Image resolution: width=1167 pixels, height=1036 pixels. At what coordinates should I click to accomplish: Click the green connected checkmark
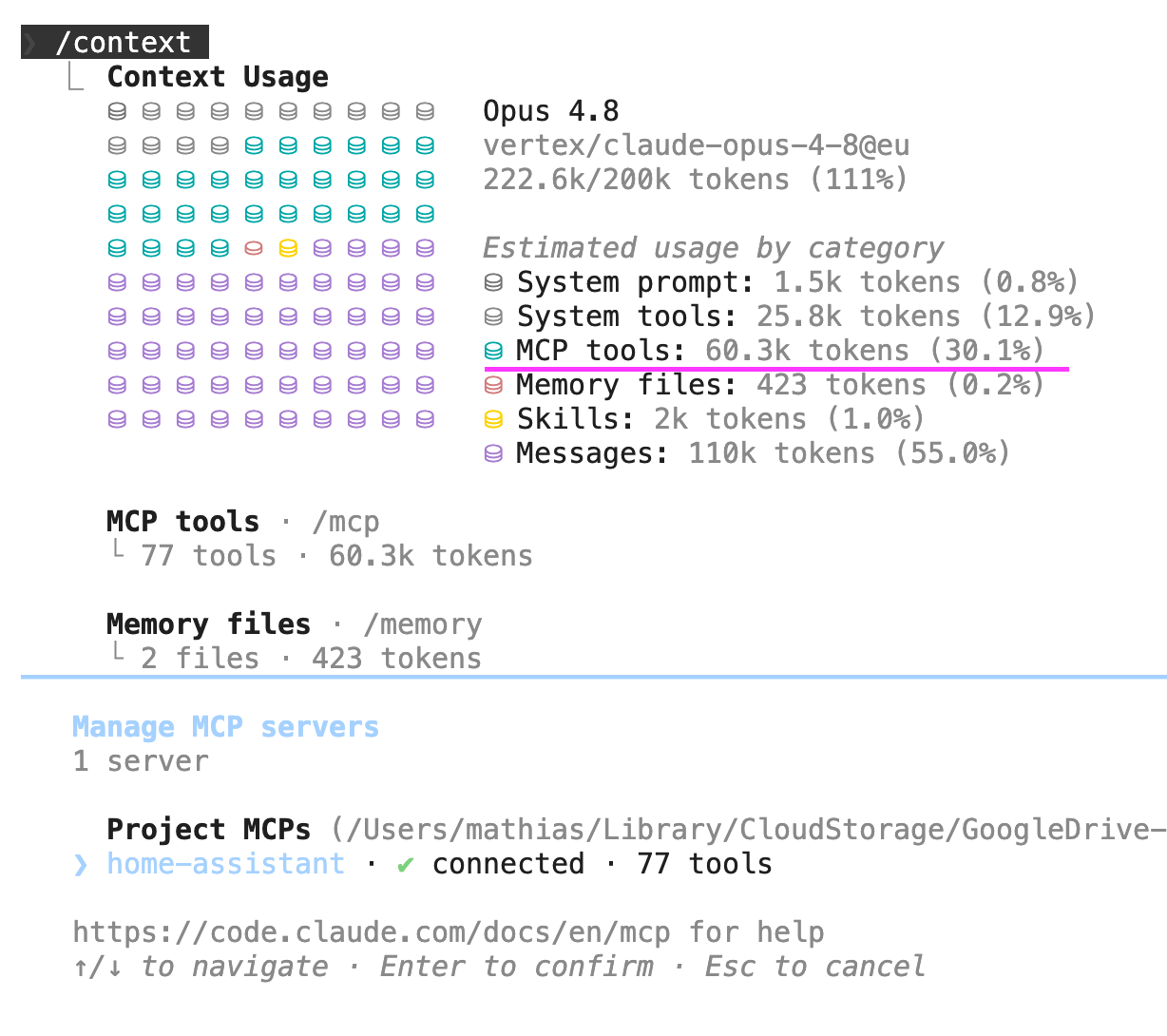coord(406,865)
